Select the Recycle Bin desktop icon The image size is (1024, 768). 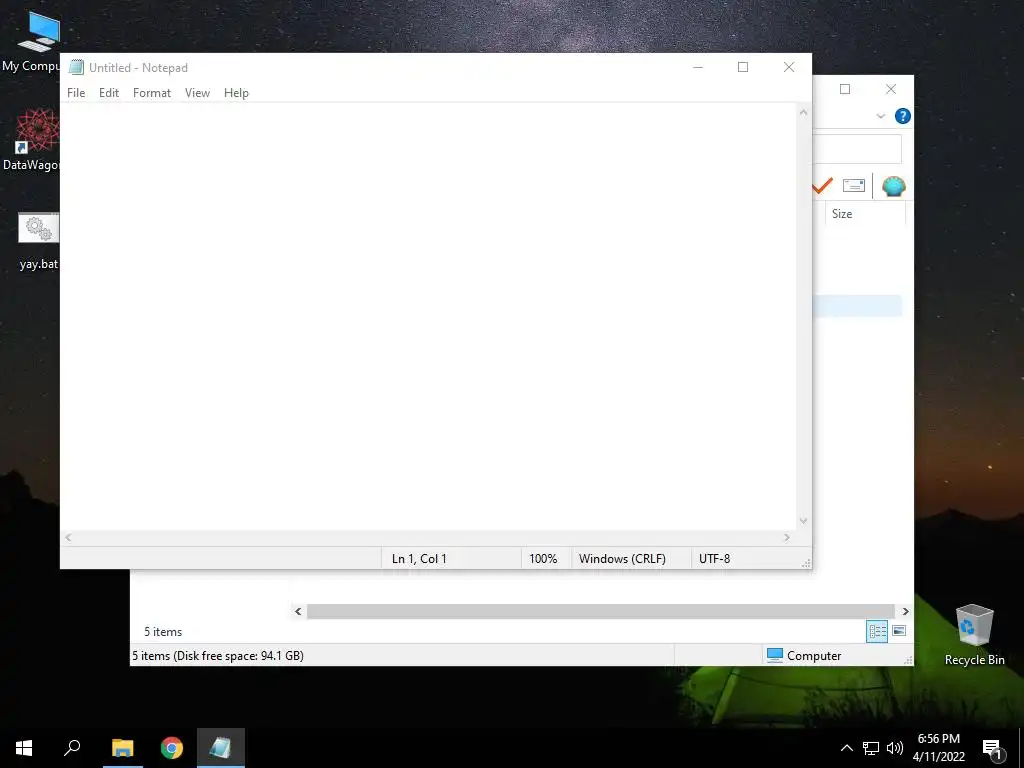pyautogui.click(x=974, y=635)
